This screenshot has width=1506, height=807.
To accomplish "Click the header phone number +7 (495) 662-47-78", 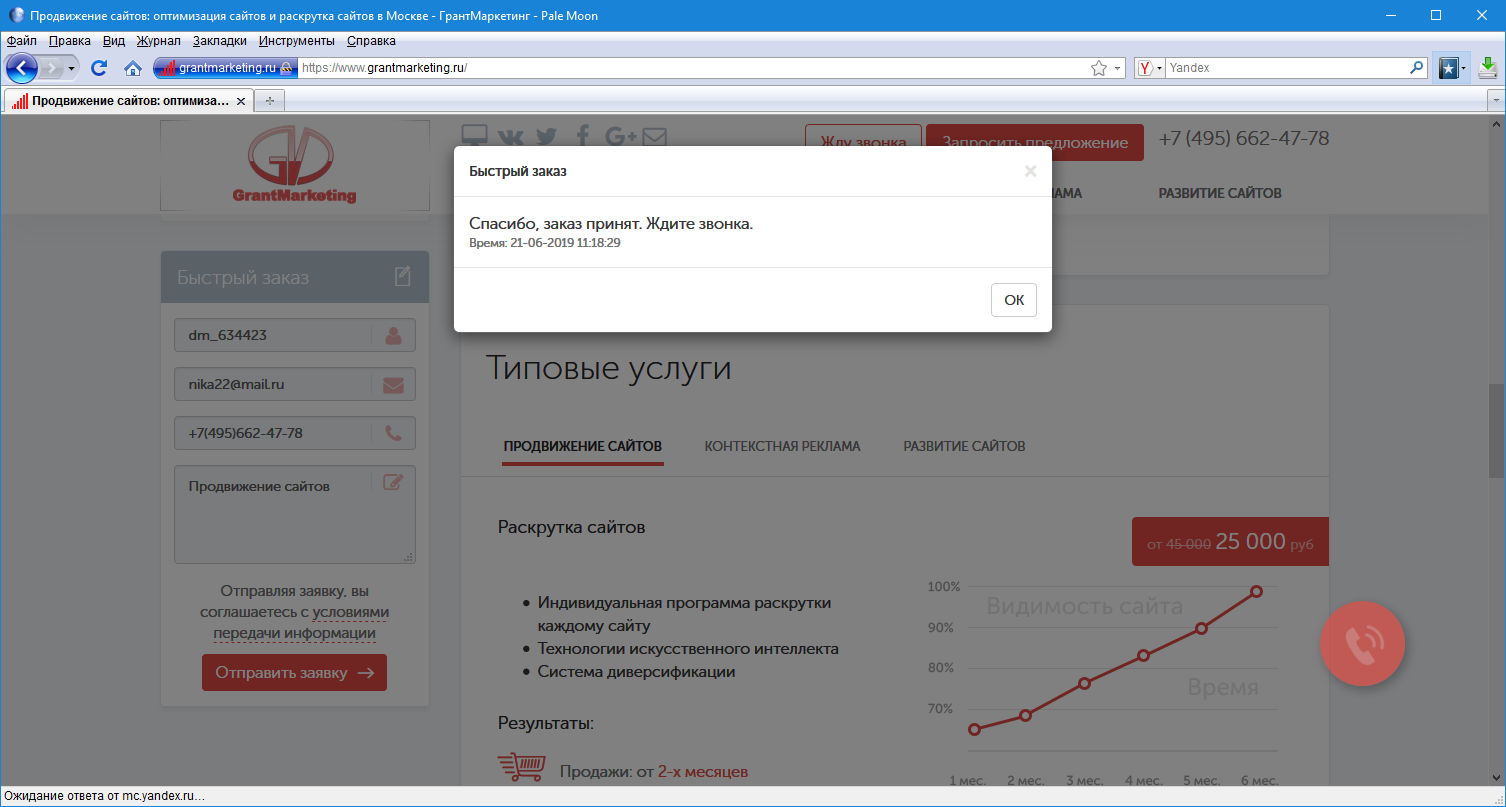I will click(1244, 139).
